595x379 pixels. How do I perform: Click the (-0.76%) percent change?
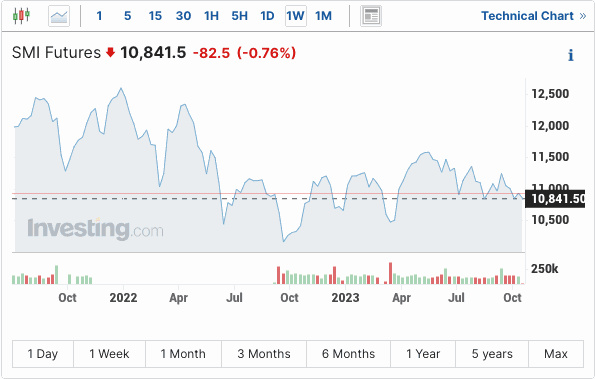[x=266, y=53]
